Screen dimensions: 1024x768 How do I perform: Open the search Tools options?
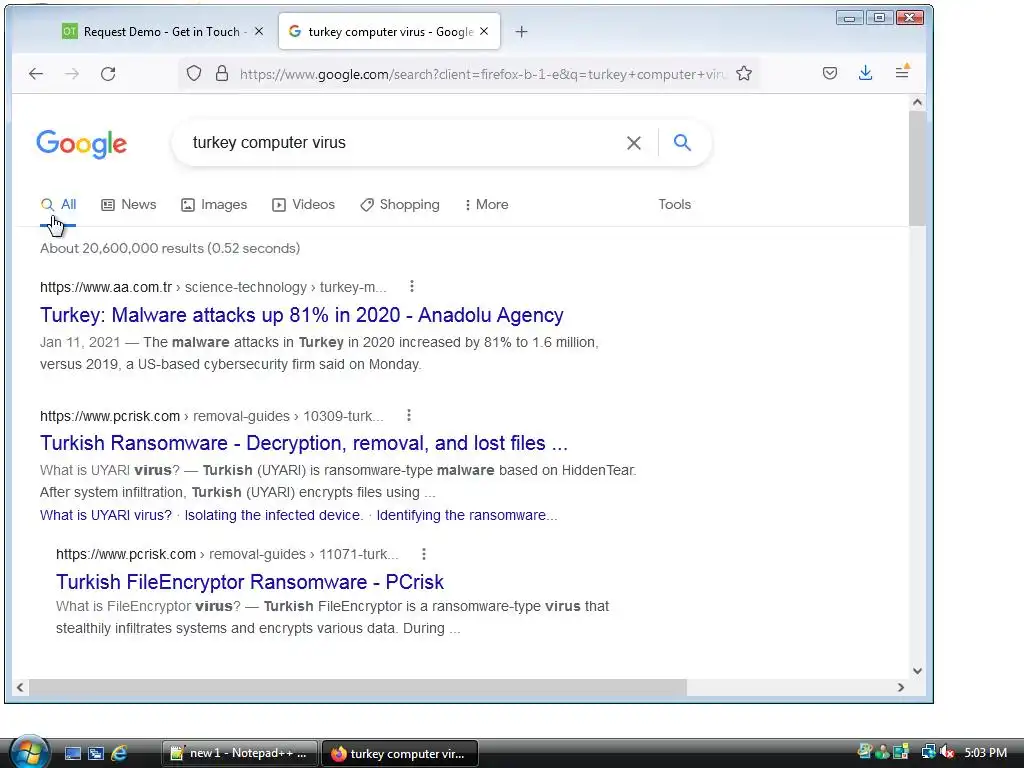pyautogui.click(x=675, y=204)
